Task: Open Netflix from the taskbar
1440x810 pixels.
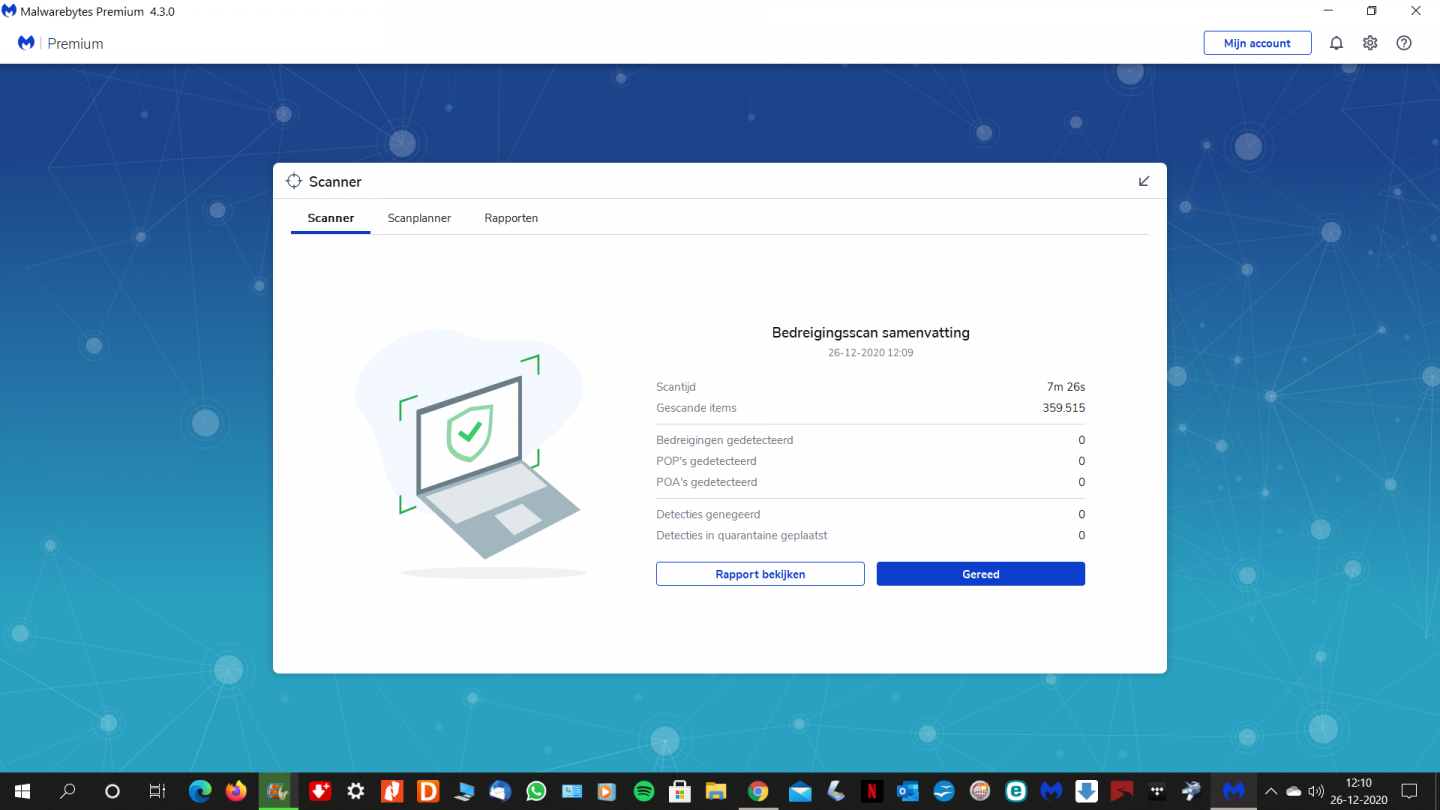Action: click(872, 791)
